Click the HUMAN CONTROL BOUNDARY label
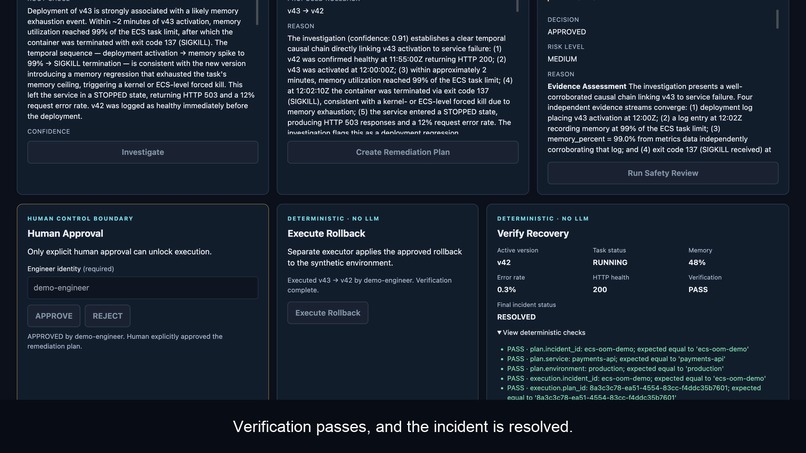The height and width of the screenshot is (453, 806). pos(80,219)
